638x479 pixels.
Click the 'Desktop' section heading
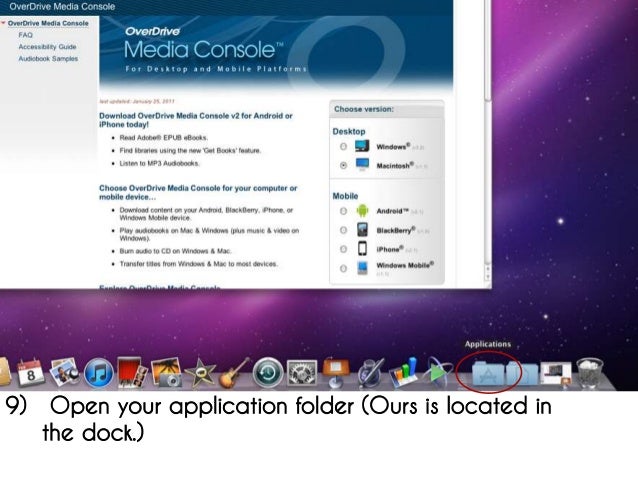tap(349, 131)
